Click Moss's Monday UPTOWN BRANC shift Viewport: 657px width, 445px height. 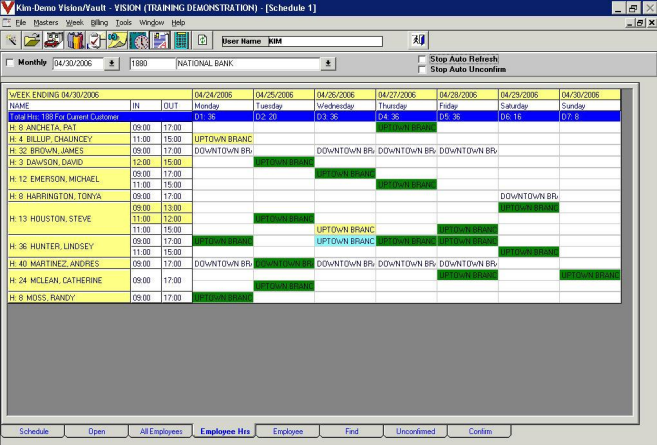point(223,298)
